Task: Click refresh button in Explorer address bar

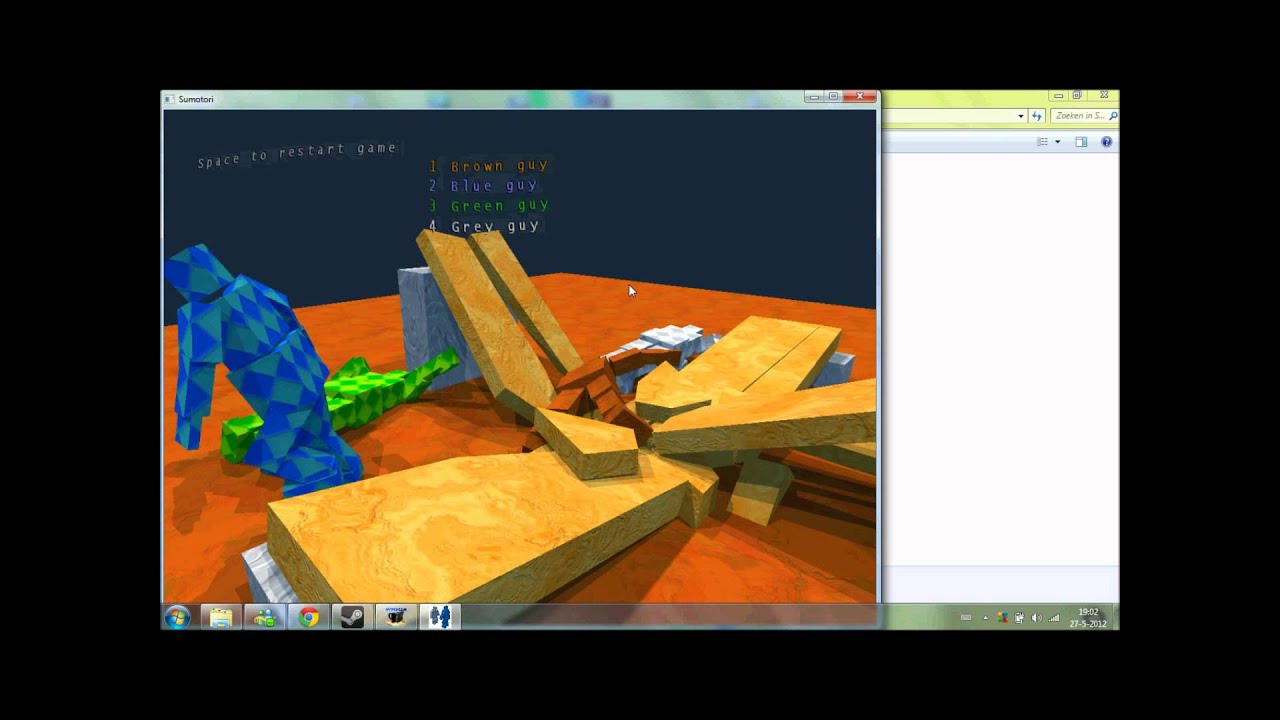Action: (1037, 116)
